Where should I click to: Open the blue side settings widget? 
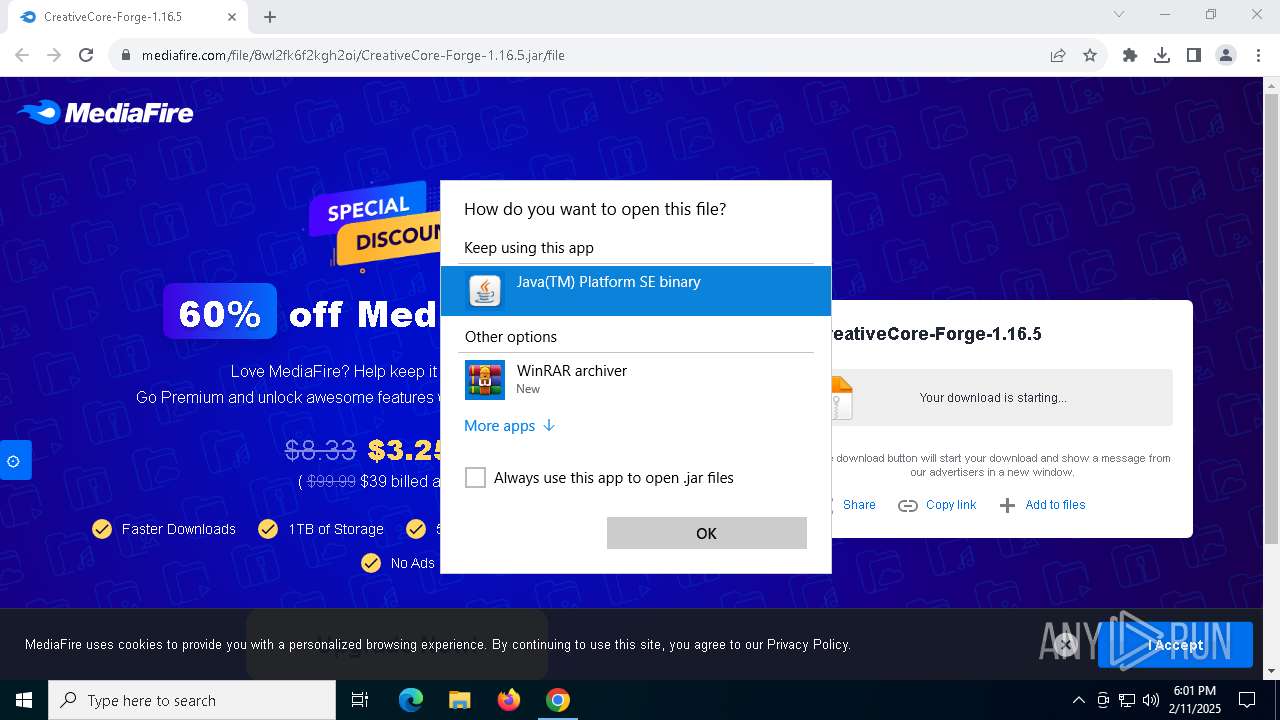point(14,461)
